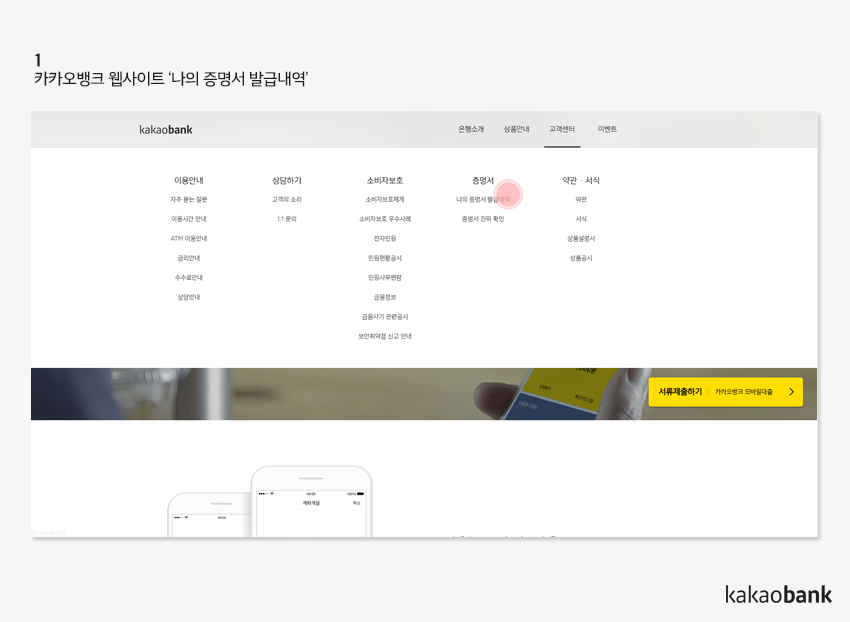
Task: Open 약관 link under 약관·서식
Action: (x=581, y=200)
